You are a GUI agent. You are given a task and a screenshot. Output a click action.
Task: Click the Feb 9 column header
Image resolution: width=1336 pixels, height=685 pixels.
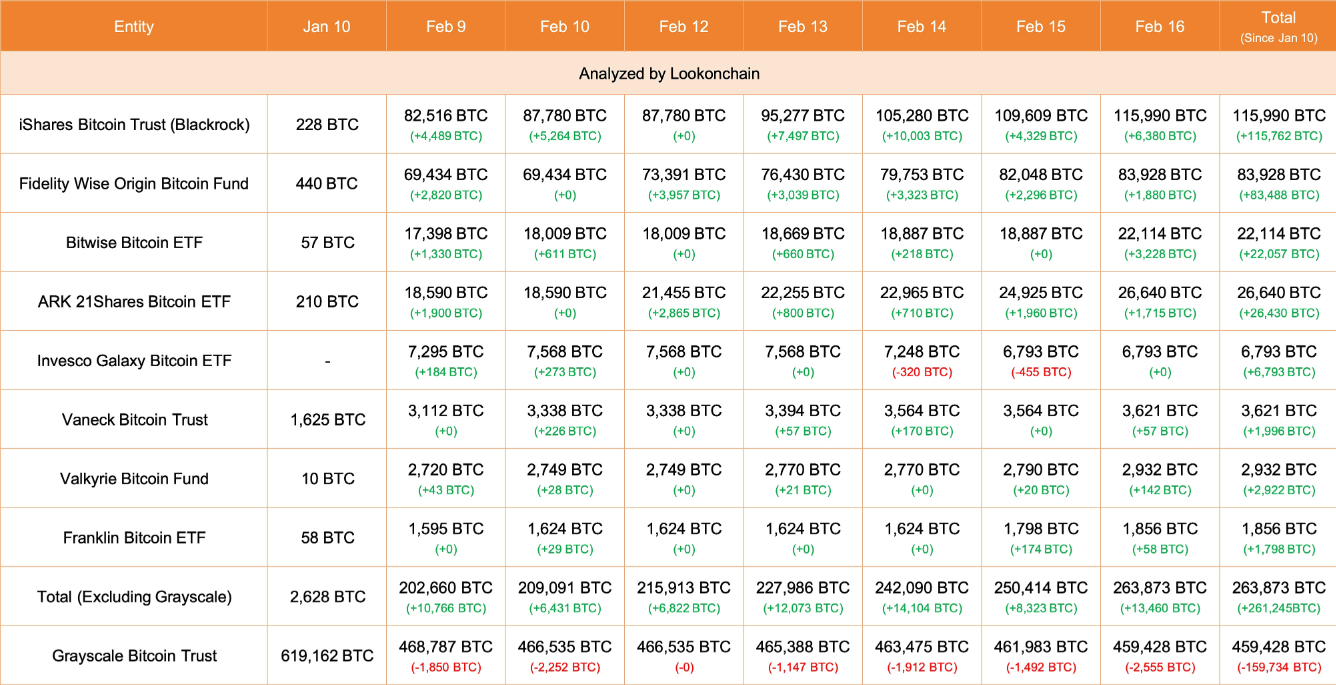(x=446, y=26)
